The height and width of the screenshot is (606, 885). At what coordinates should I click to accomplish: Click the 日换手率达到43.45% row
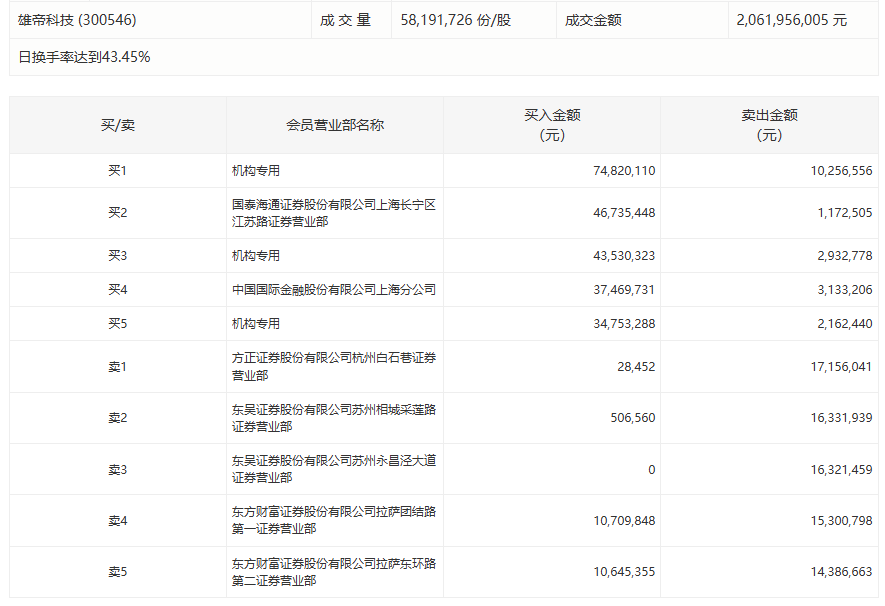(x=444, y=57)
